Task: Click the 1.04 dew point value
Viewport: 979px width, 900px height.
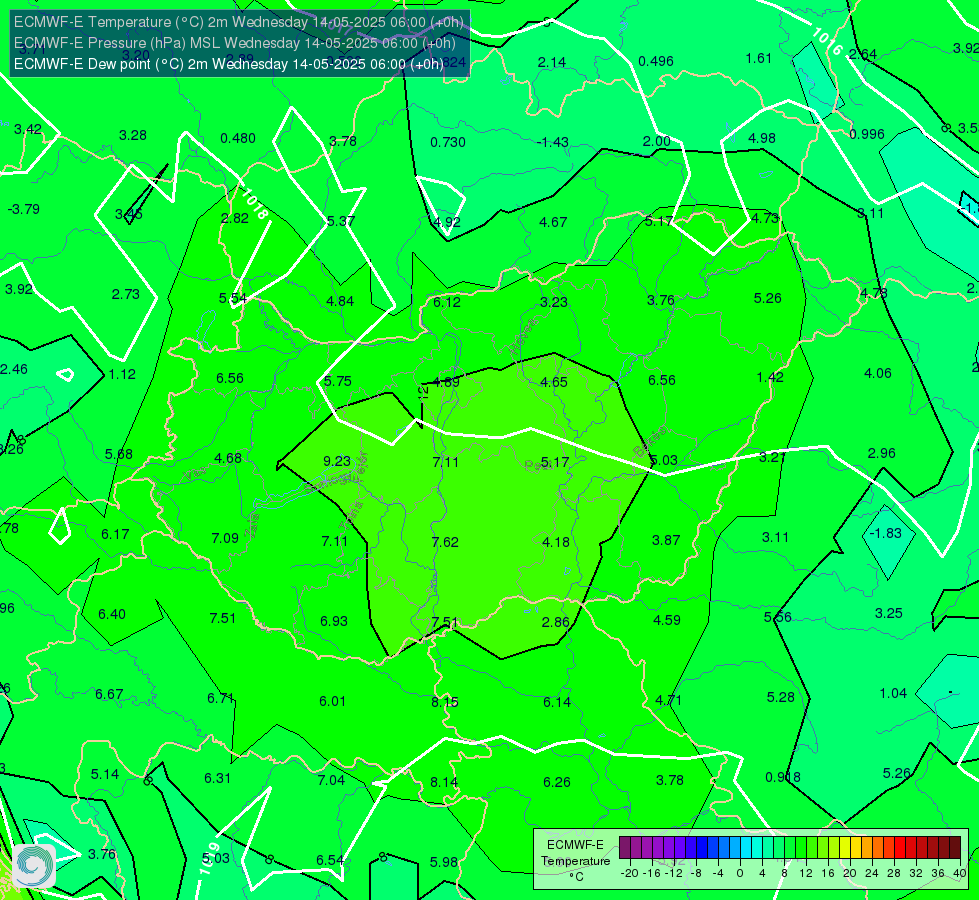Action: (x=893, y=693)
